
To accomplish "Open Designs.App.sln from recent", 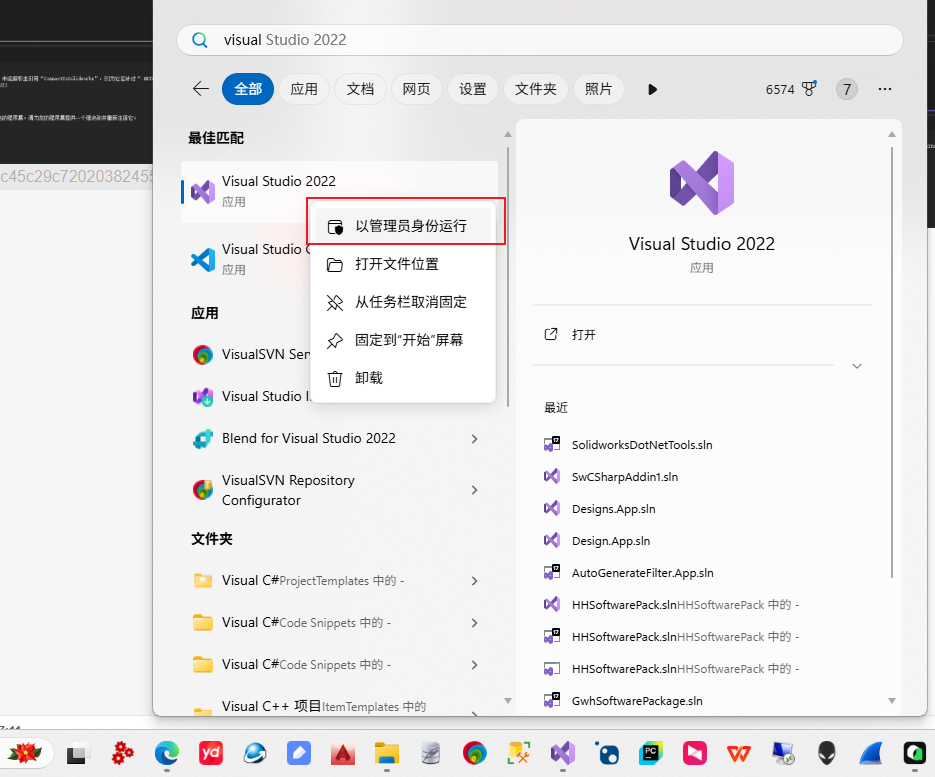I will [x=613, y=509].
